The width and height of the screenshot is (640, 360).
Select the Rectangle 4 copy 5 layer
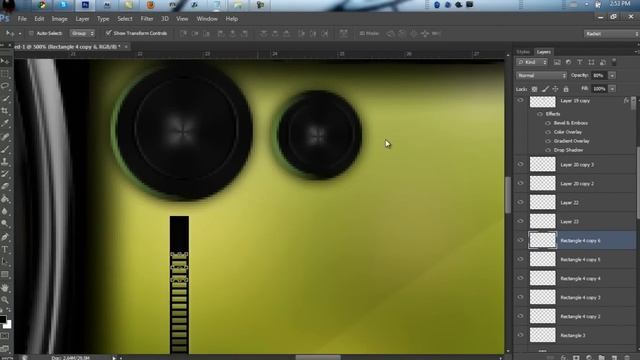point(576,259)
